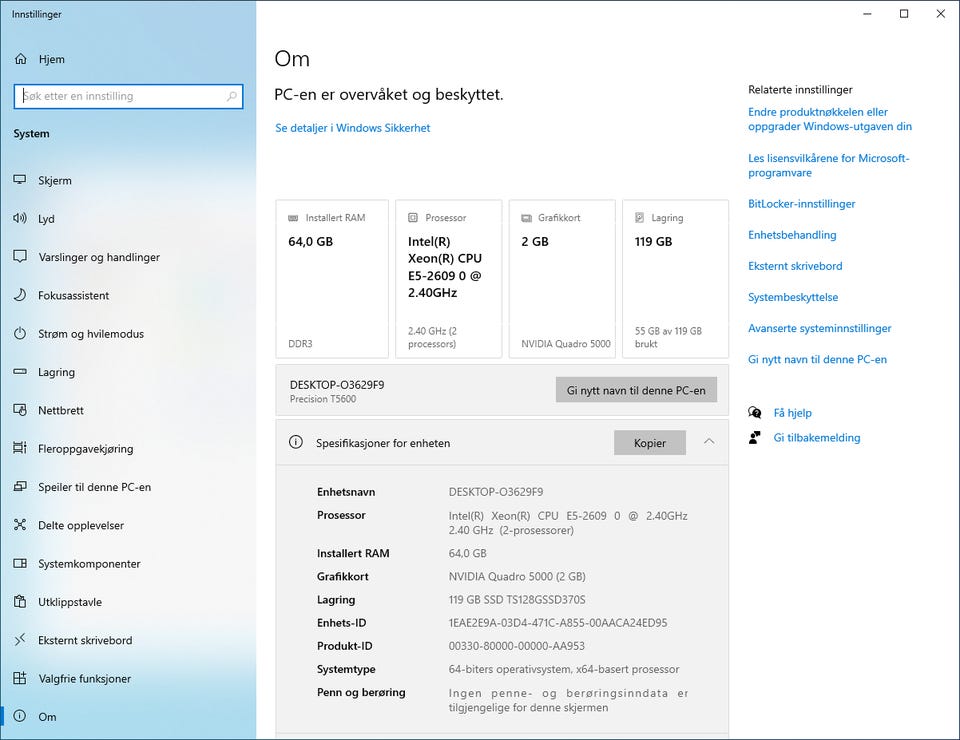The width and height of the screenshot is (960, 740).
Task: Click the Gi tilbakemelding person icon
Action: click(755, 438)
